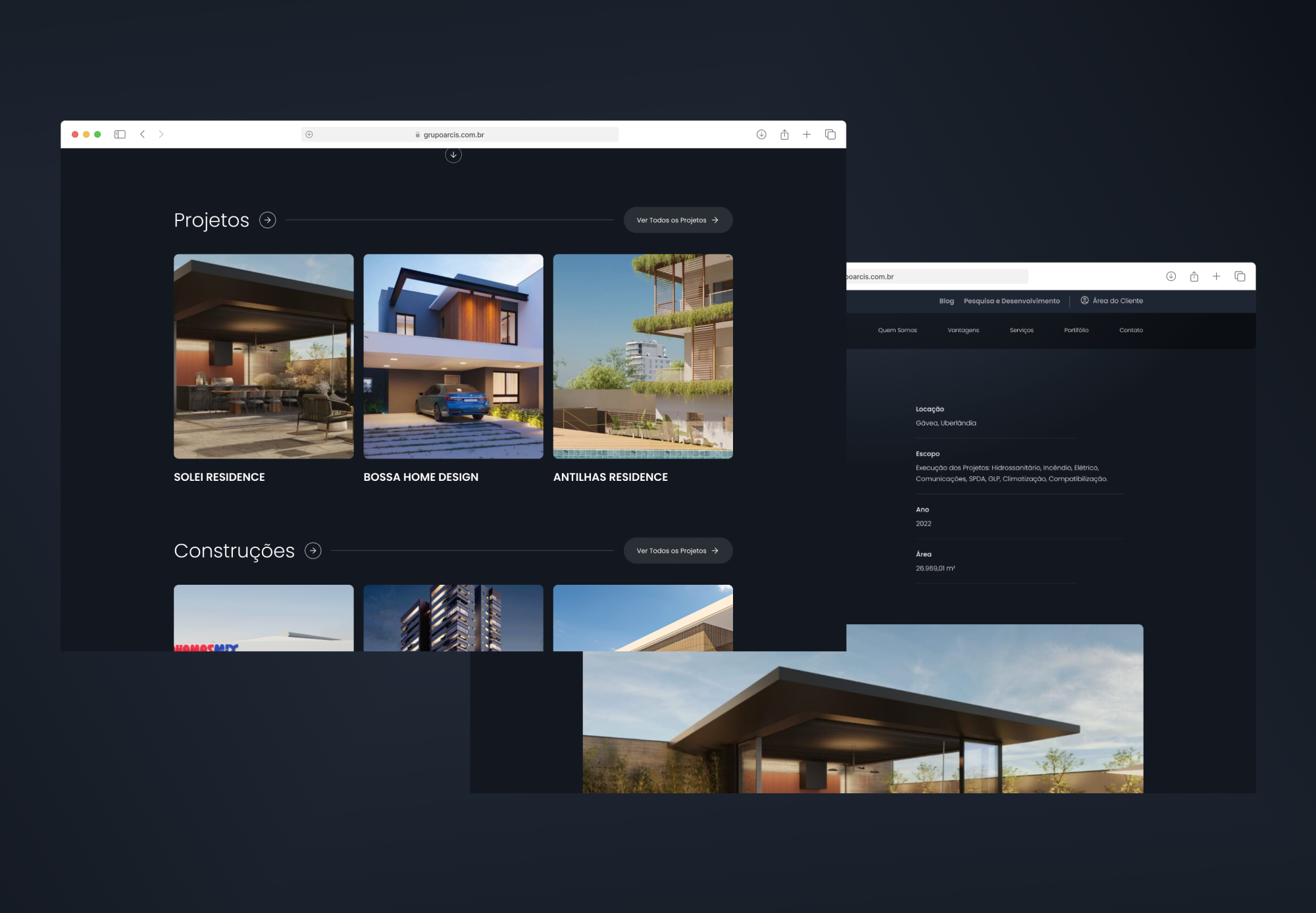Open the Área do Cliente link

coord(1112,301)
